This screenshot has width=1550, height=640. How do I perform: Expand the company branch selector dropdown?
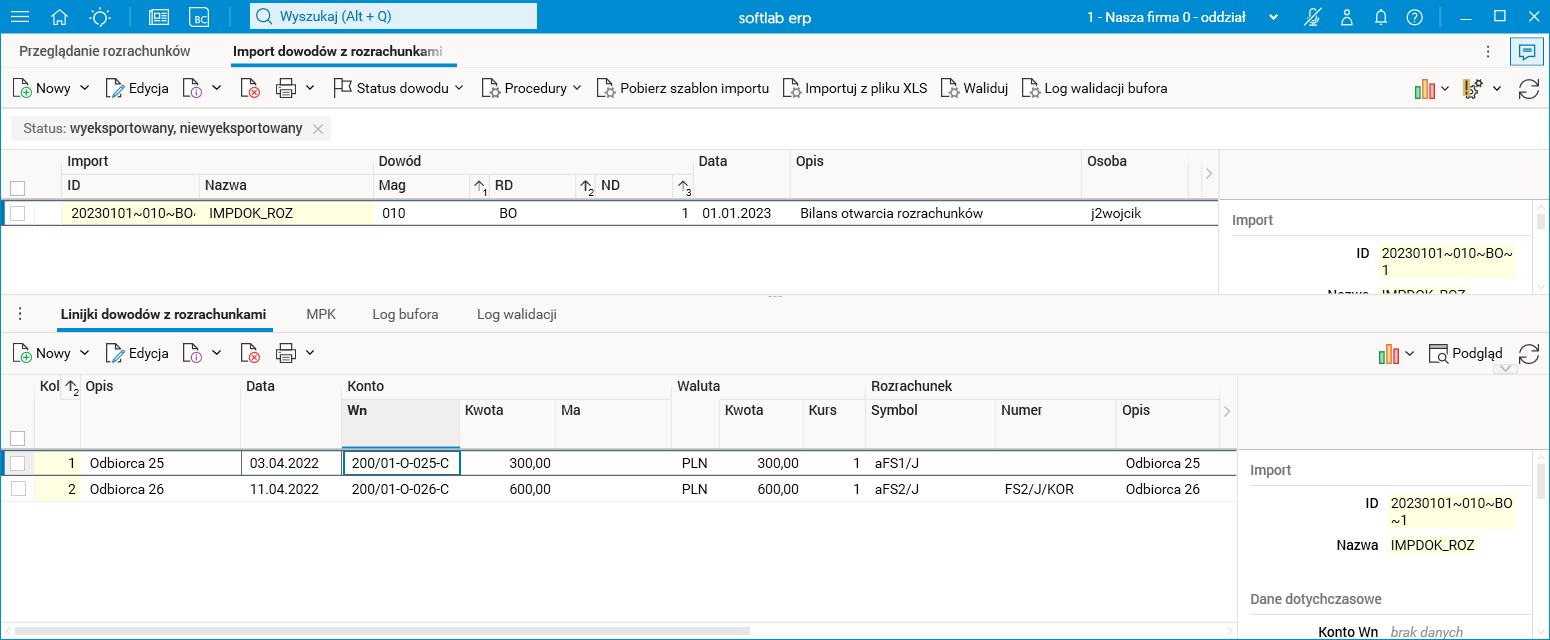point(1274,17)
